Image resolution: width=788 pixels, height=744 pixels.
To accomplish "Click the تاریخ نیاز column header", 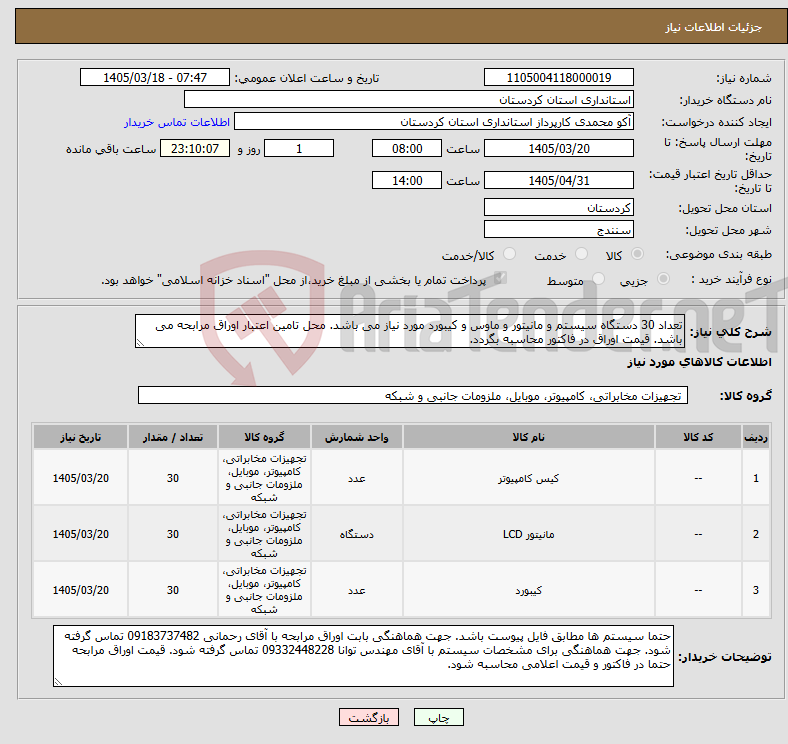I will (80, 437).
